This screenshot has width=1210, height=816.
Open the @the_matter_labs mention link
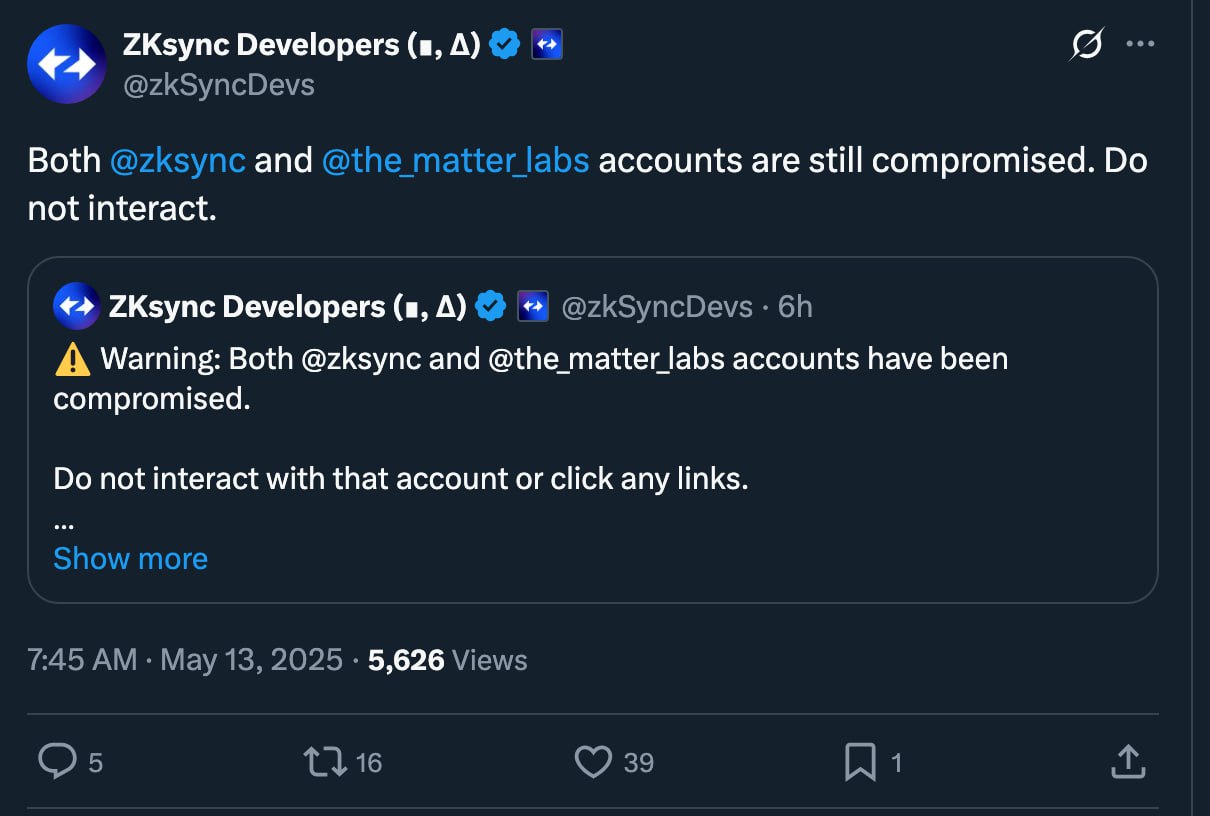(x=455, y=160)
